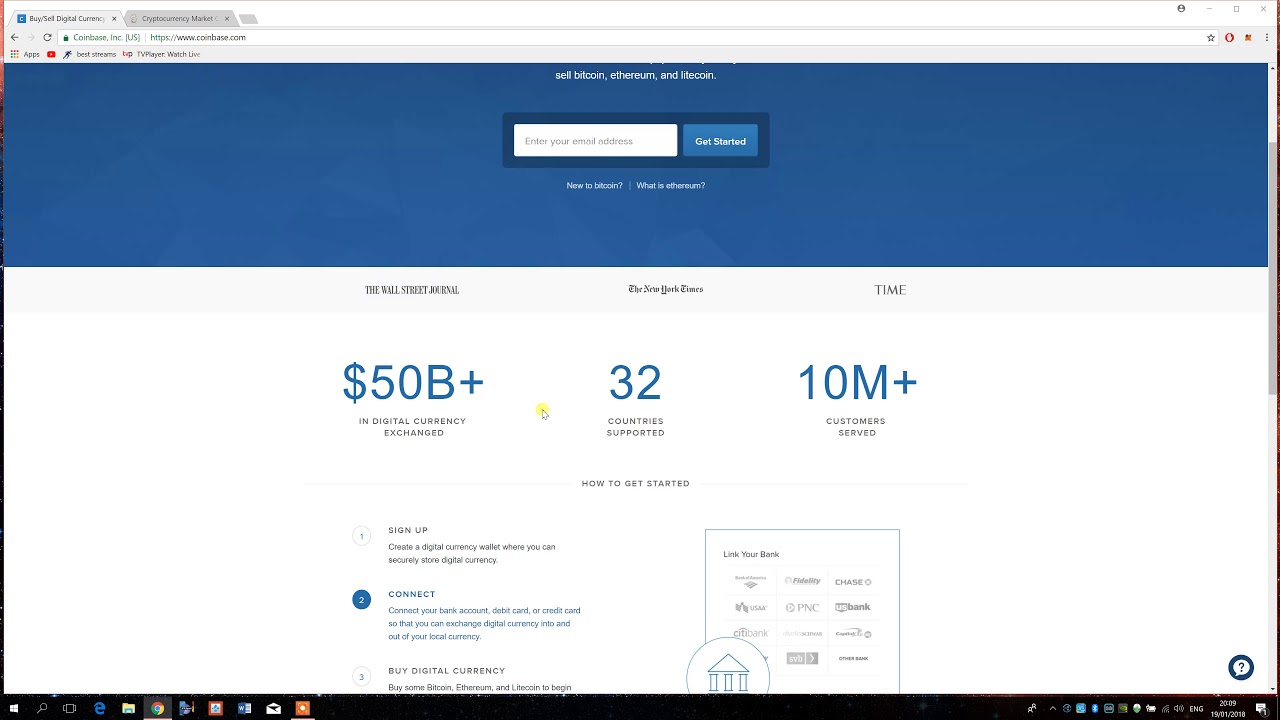Open the Opera extension icon in toolbar

(1229, 37)
